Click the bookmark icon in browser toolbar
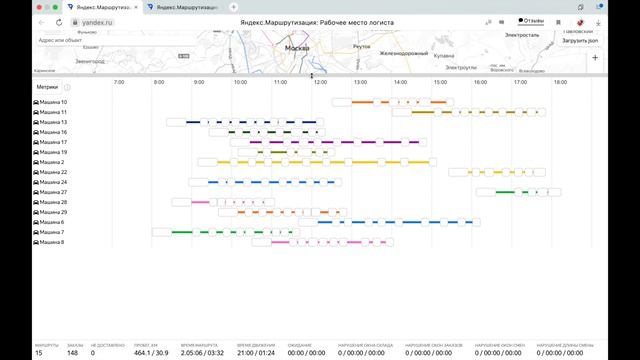The height and width of the screenshot is (360, 640). [x=558, y=22]
